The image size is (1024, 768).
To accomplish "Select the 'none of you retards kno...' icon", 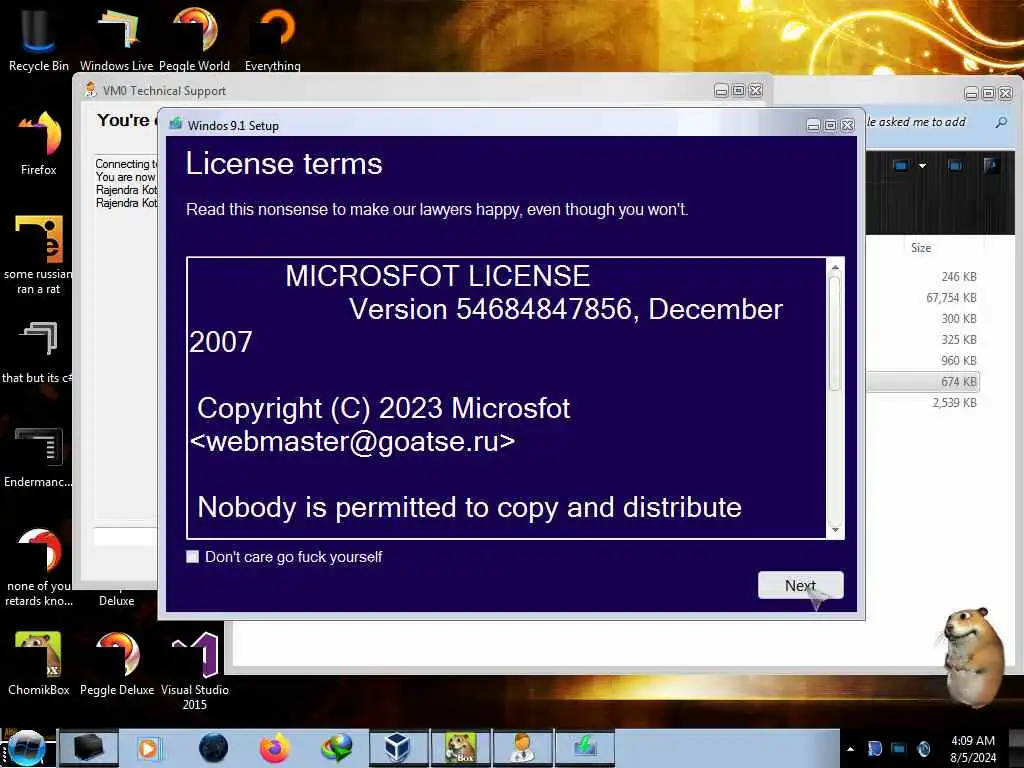I will 39,568.
